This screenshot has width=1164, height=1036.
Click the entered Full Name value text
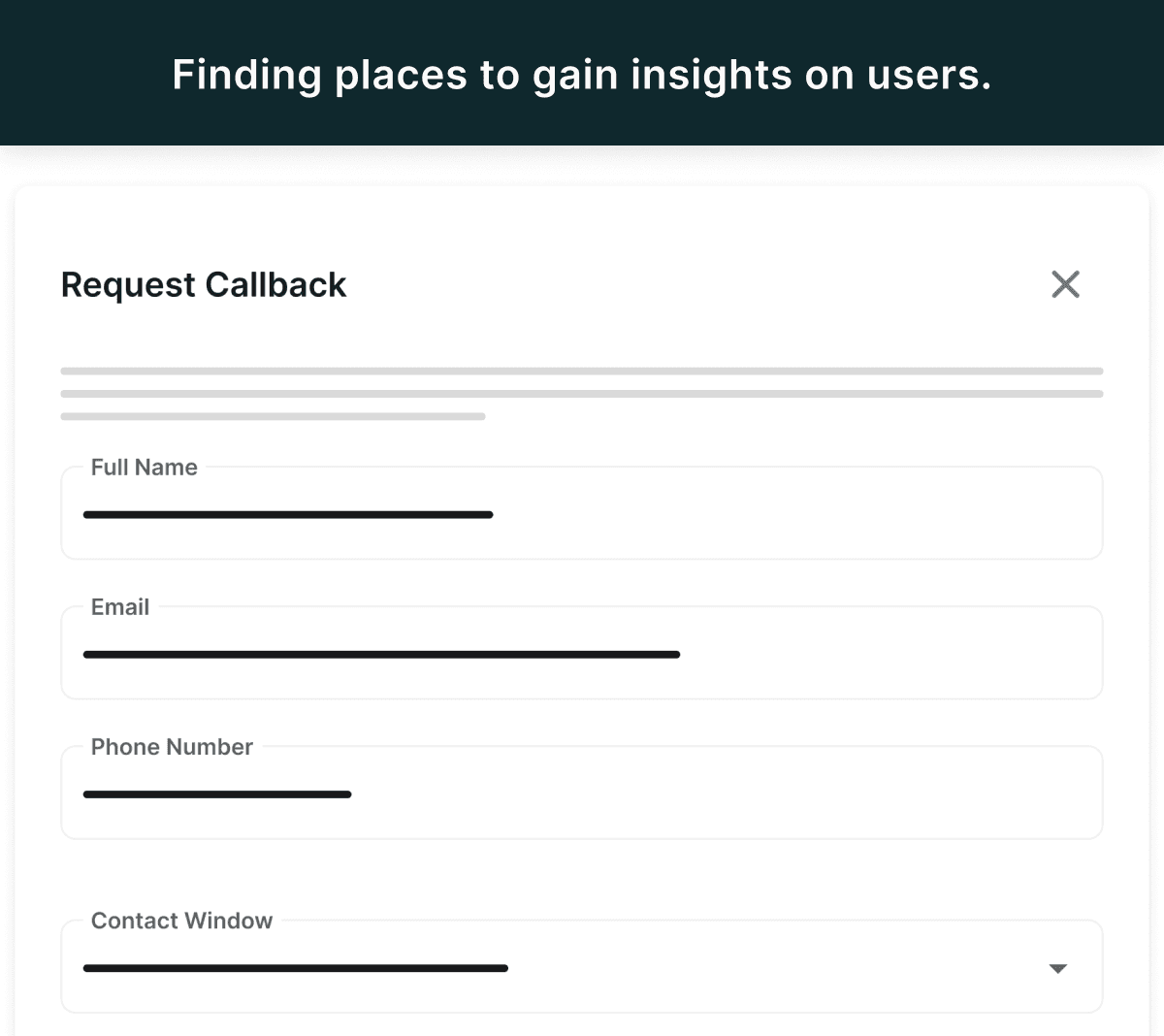pyautogui.click(x=288, y=515)
